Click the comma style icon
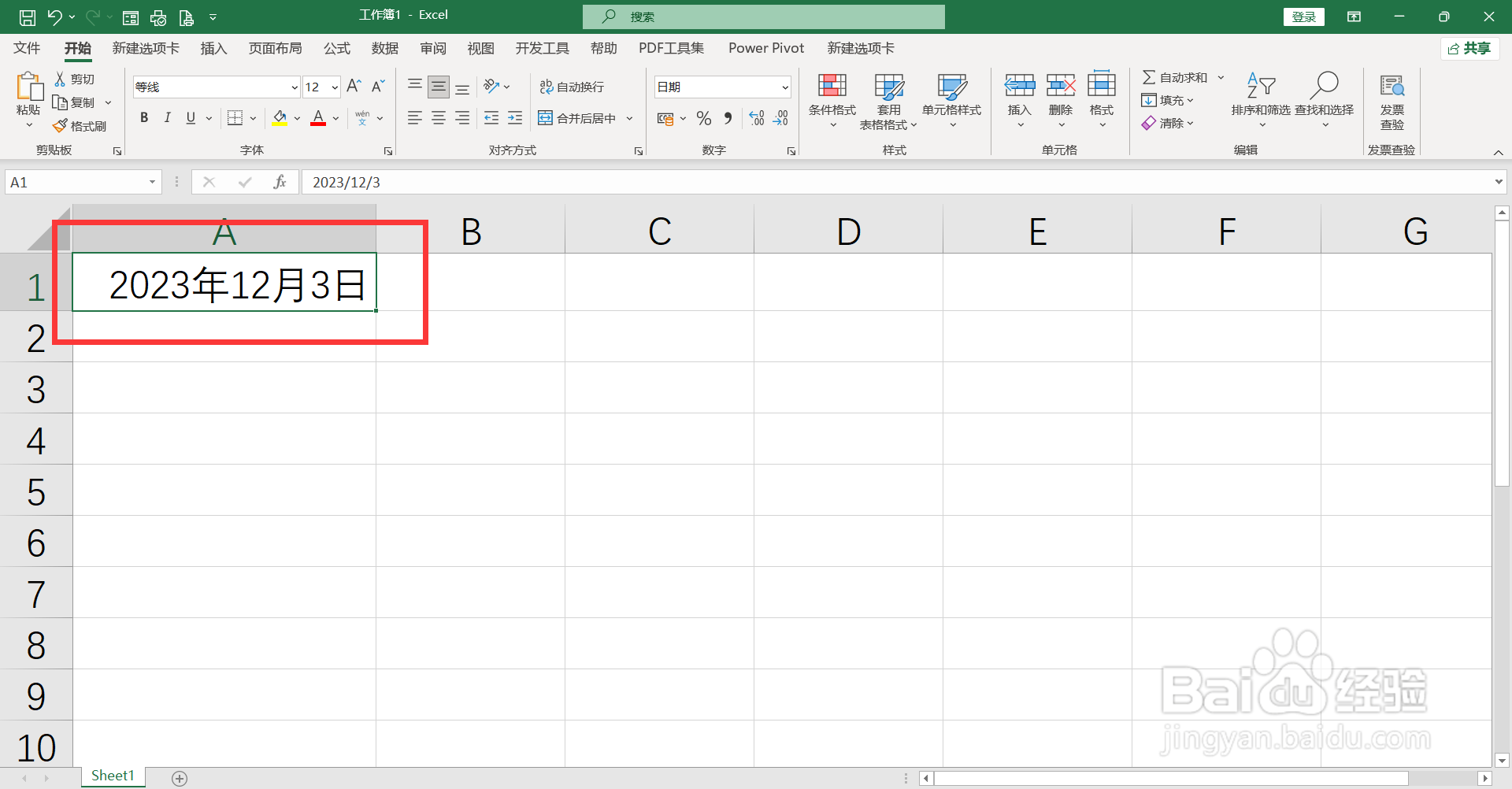This screenshot has height=789, width=1512. point(728,118)
